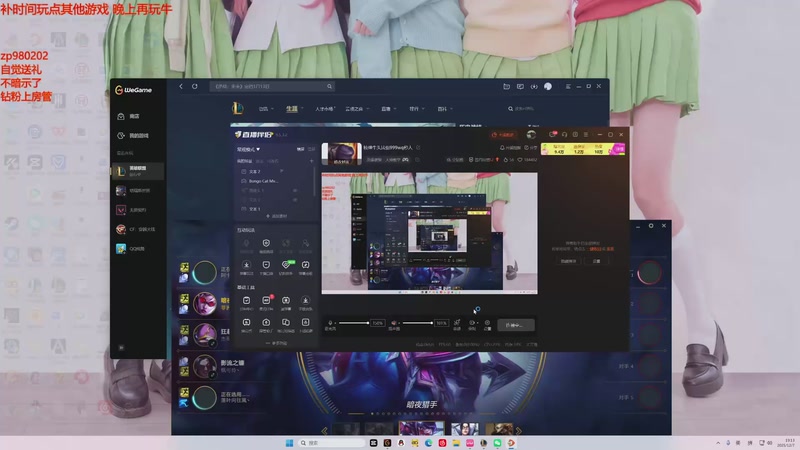800x450 pixels.
Task: Add a scene with the plus icon
Action: click(311, 161)
